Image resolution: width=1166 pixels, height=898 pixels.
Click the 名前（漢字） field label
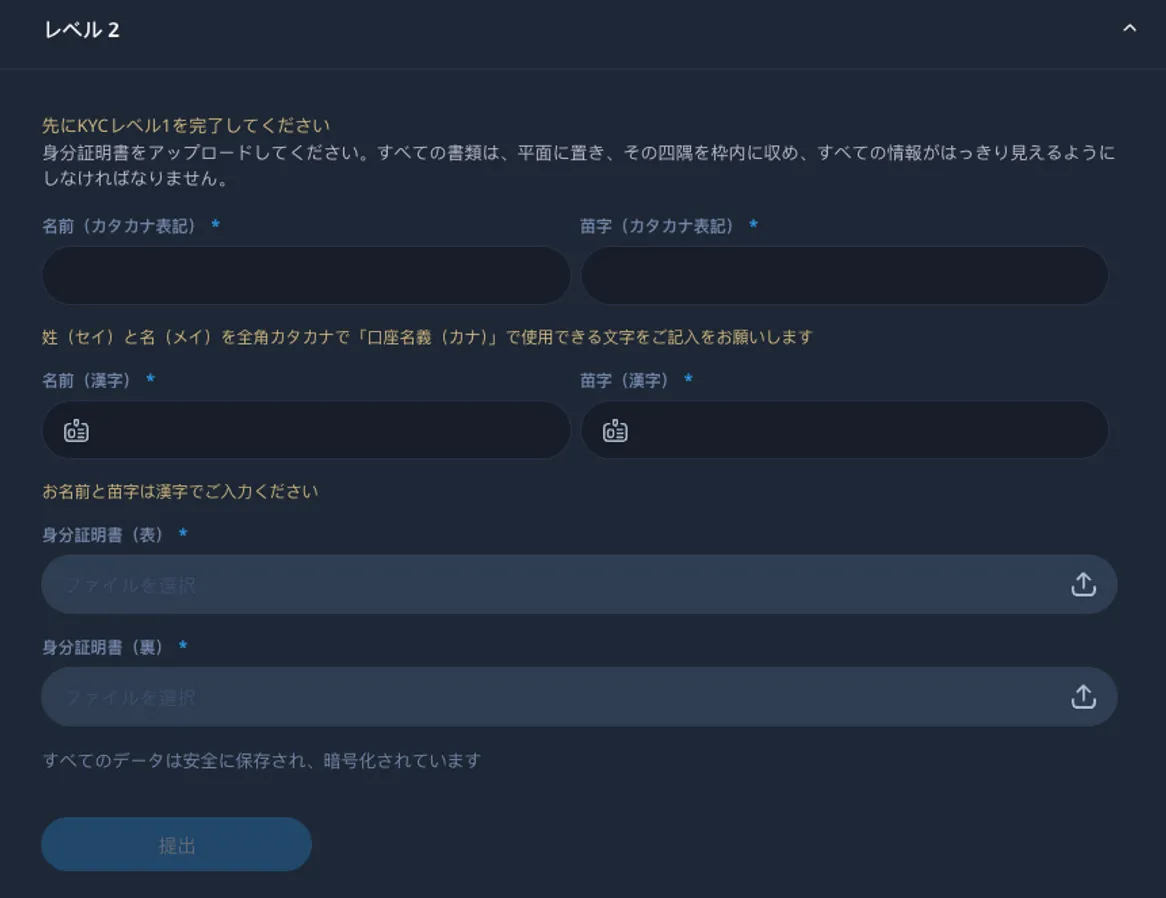tap(87, 380)
